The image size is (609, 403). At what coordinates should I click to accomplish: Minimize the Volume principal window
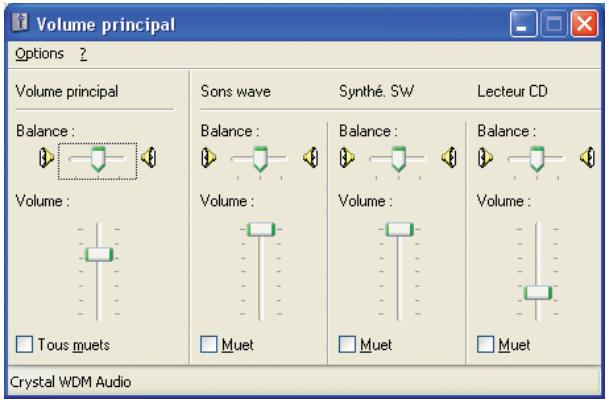click(x=524, y=24)
